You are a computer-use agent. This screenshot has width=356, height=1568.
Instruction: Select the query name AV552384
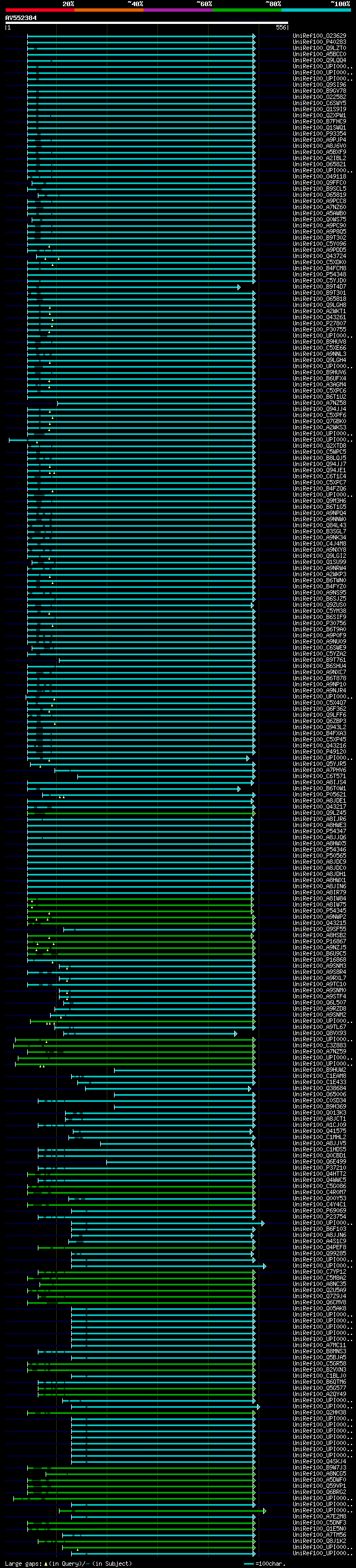(21, 18)
